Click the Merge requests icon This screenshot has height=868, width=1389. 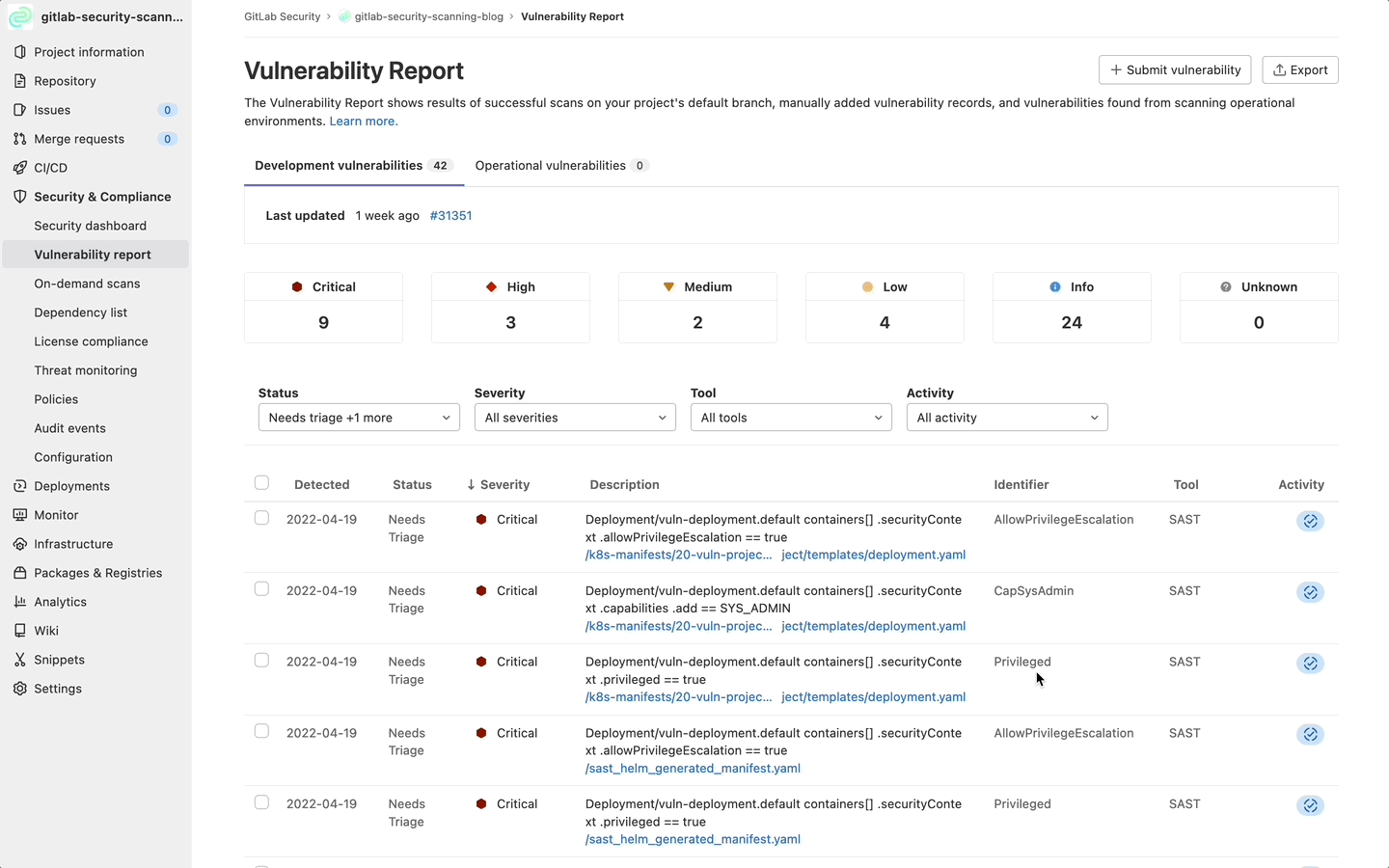(19, 139)
